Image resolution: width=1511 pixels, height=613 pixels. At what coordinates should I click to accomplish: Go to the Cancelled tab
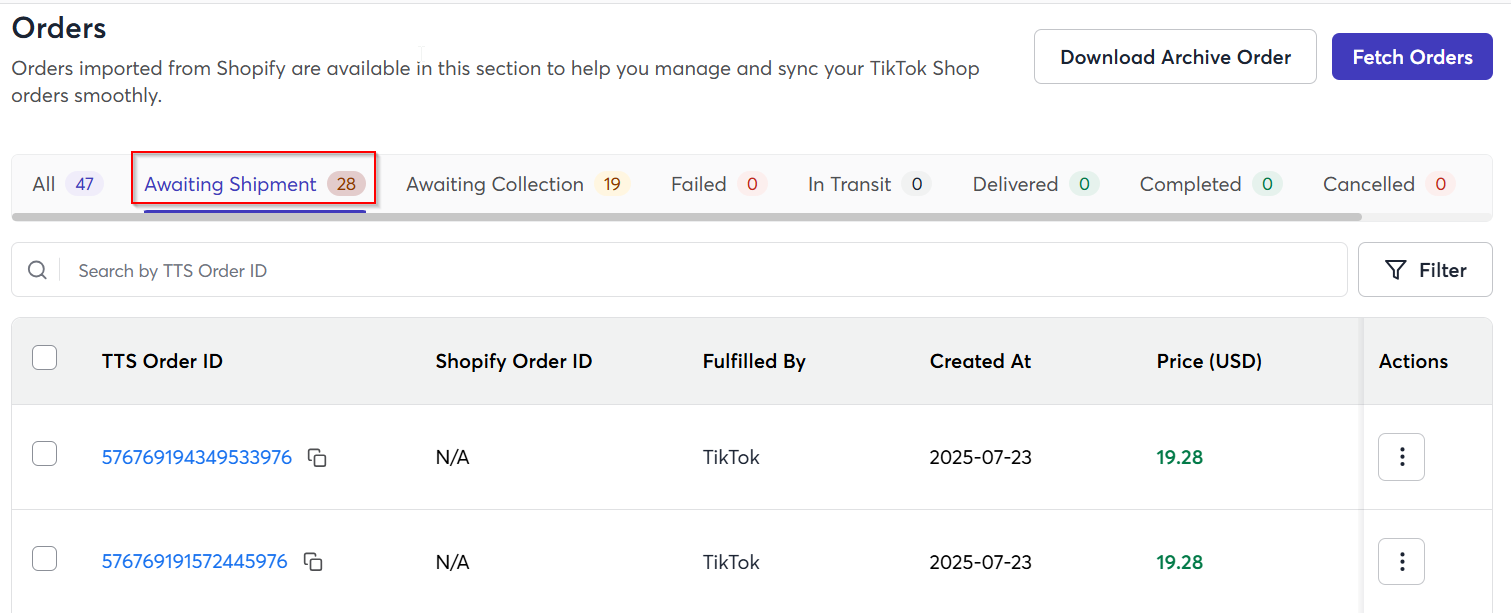(x=1388, y=184)
